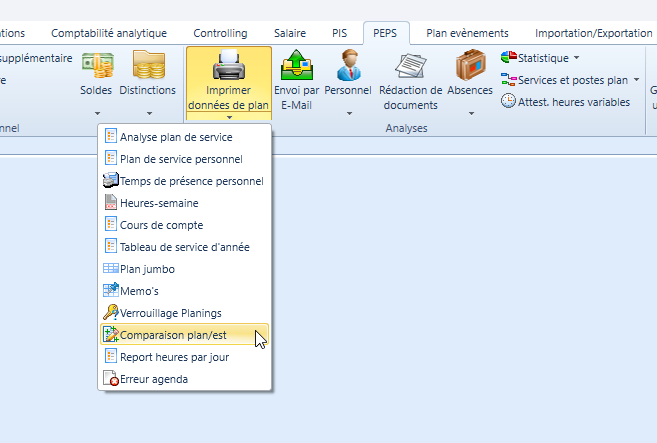
Task: Click the Attest. heures variables clock icon
Action: 509,101
